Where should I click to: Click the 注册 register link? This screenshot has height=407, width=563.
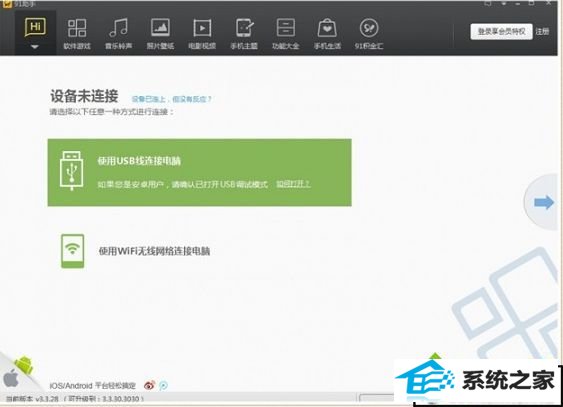point(542,32)
